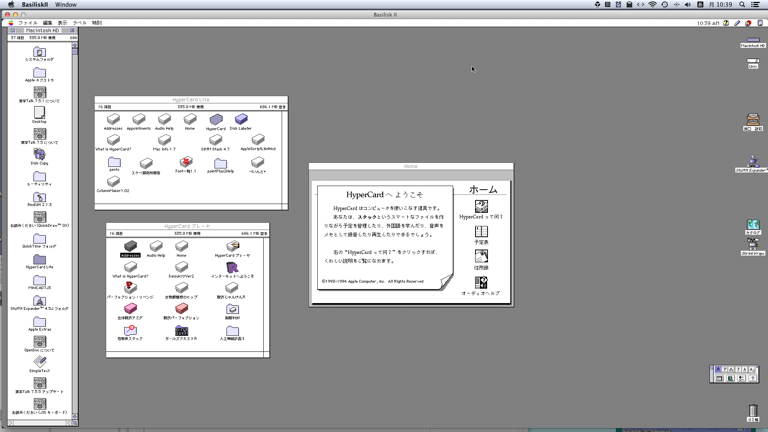The height and width of the screenshot is (432, 768).
Task: Select Addresses stack in HyperCard Lite window
Action: tap(114, 119)
